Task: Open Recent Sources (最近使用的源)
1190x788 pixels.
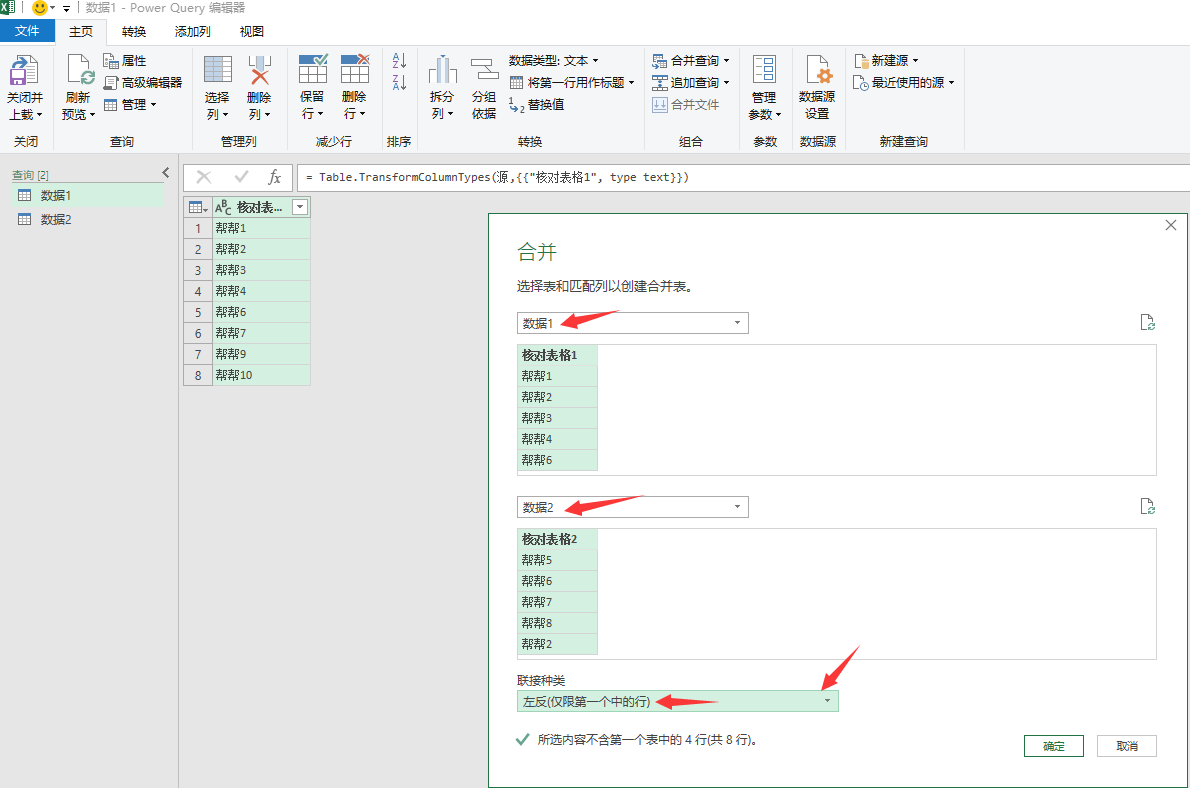Action: pyautogui.click(x=903, y=83)
